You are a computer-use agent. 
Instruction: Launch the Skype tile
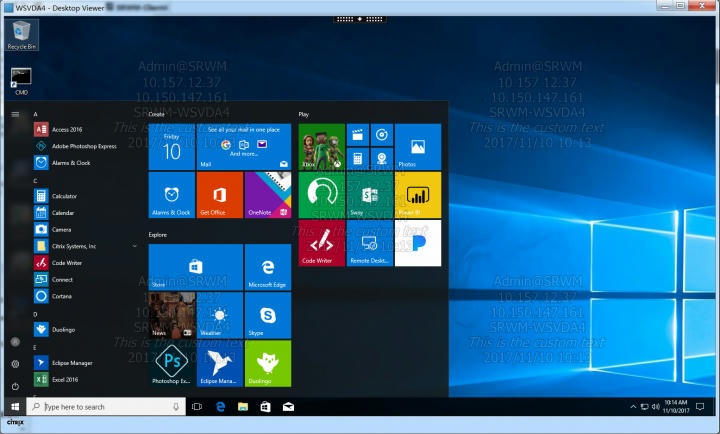pos(268,315)
